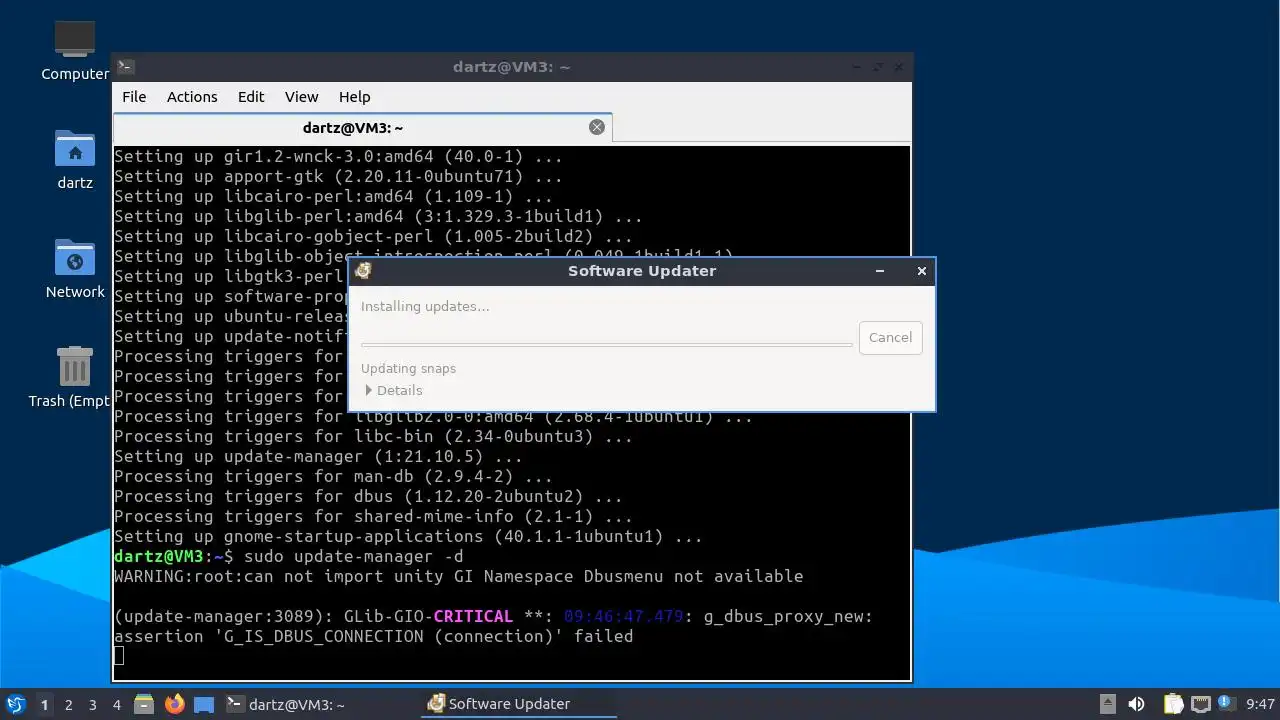
Task: Click the show desktop panel icon
Action: pyautogui.click(x=204, y=704)
